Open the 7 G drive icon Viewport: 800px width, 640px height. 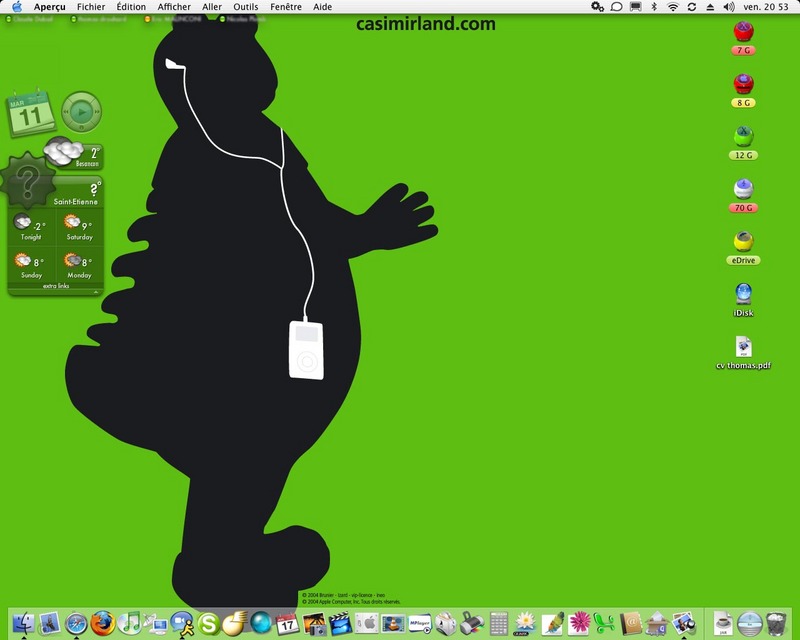tap(743, 32)
